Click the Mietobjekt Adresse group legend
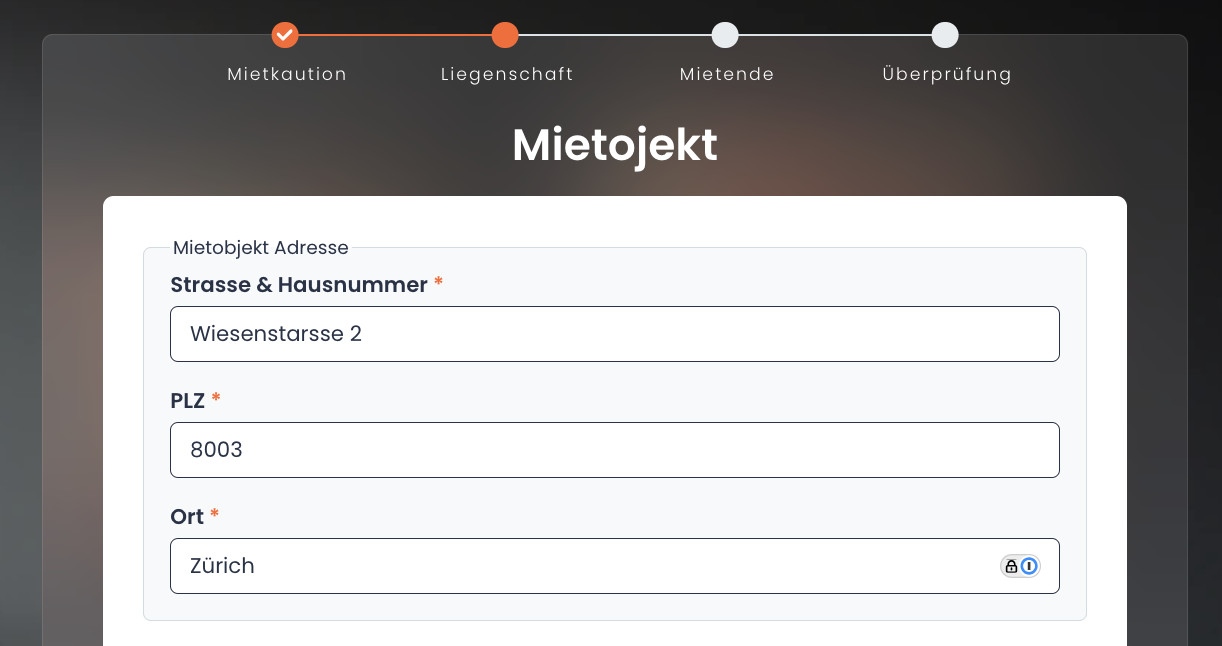Viewport: 1222px width, 646px height. point(261,248)
